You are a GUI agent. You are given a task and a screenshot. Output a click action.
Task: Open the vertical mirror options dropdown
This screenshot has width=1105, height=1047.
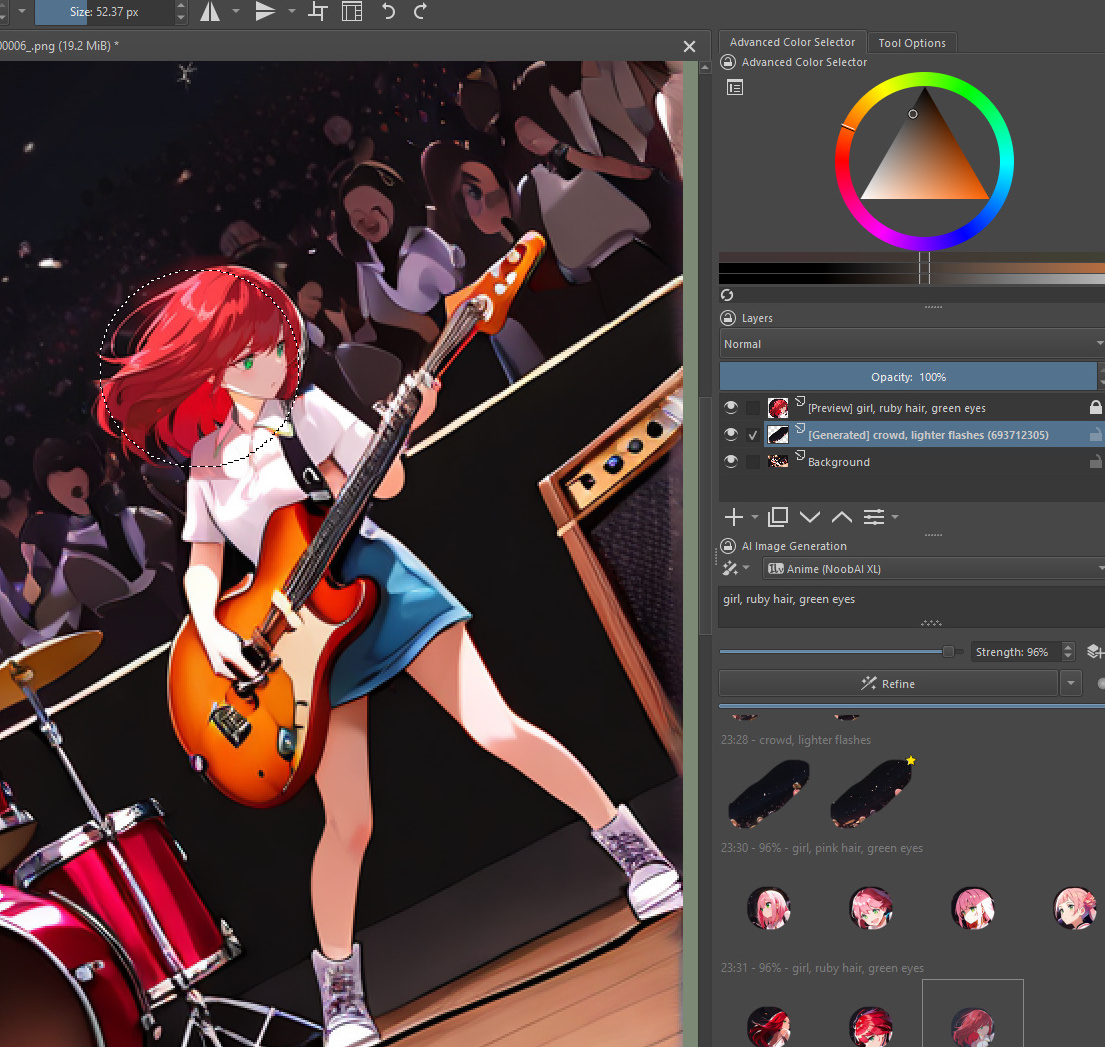click(291, 11)
